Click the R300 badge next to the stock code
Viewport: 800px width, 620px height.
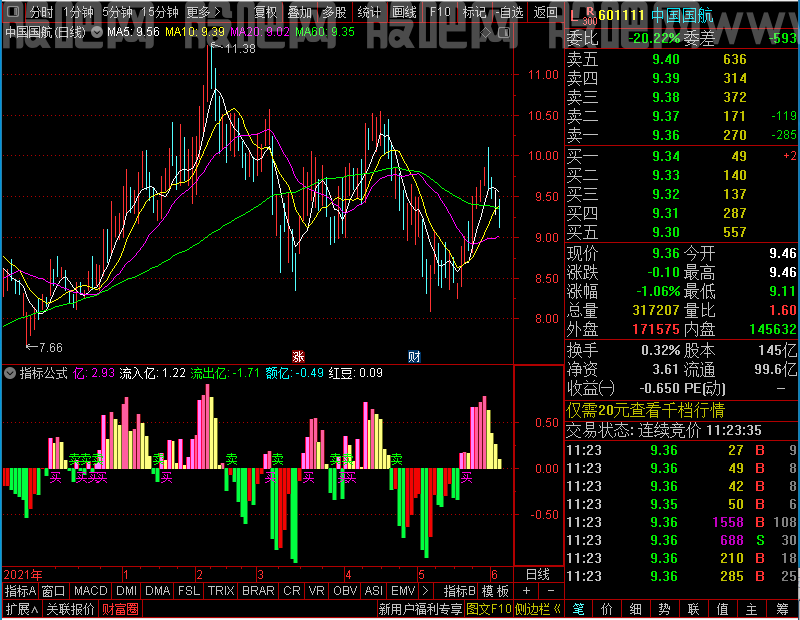(589, 16)
